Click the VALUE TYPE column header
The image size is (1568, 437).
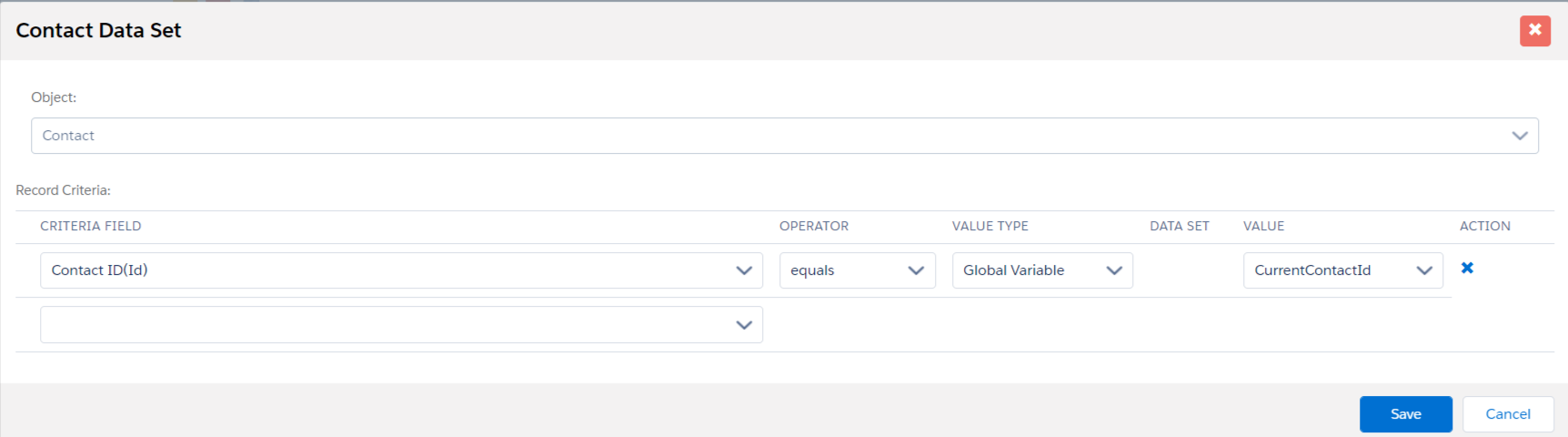[x=990, y=226]
